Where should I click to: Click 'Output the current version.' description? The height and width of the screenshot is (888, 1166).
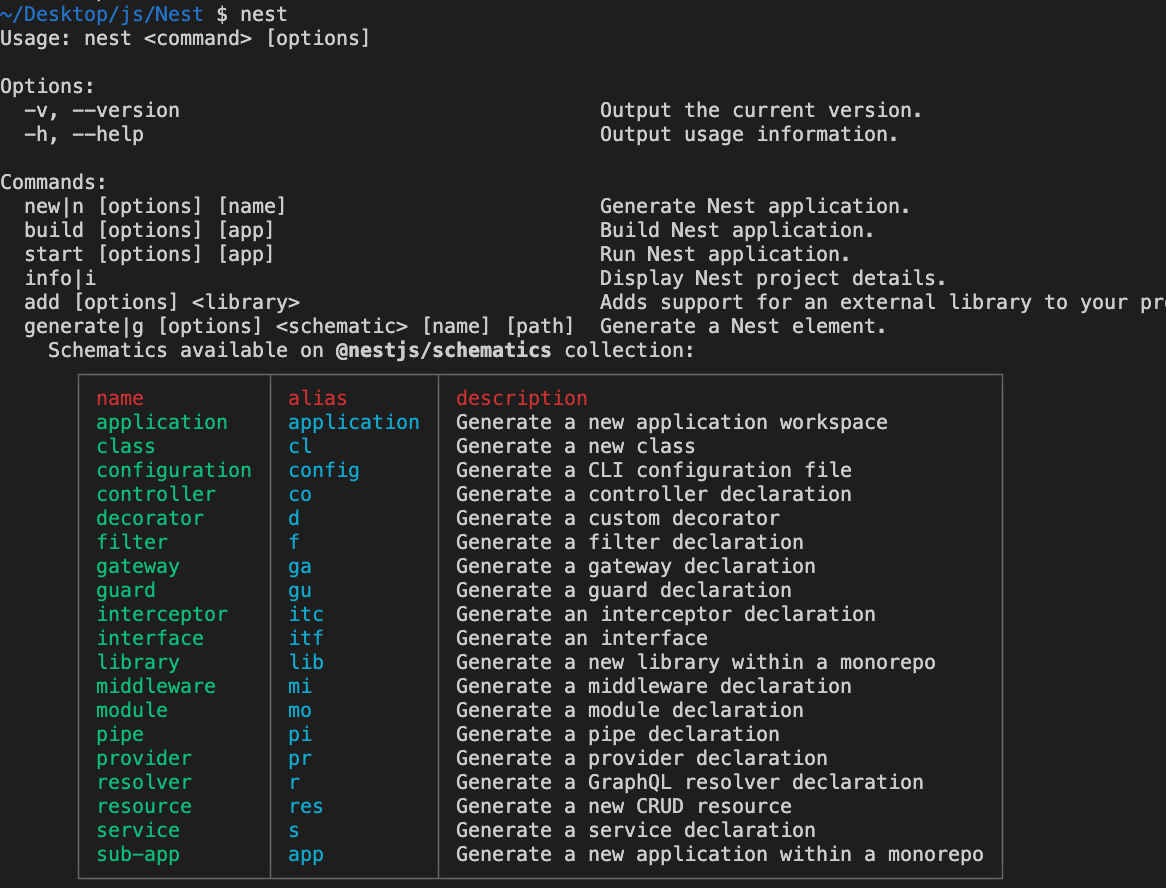pyautogui.click(x=761, y=110)
